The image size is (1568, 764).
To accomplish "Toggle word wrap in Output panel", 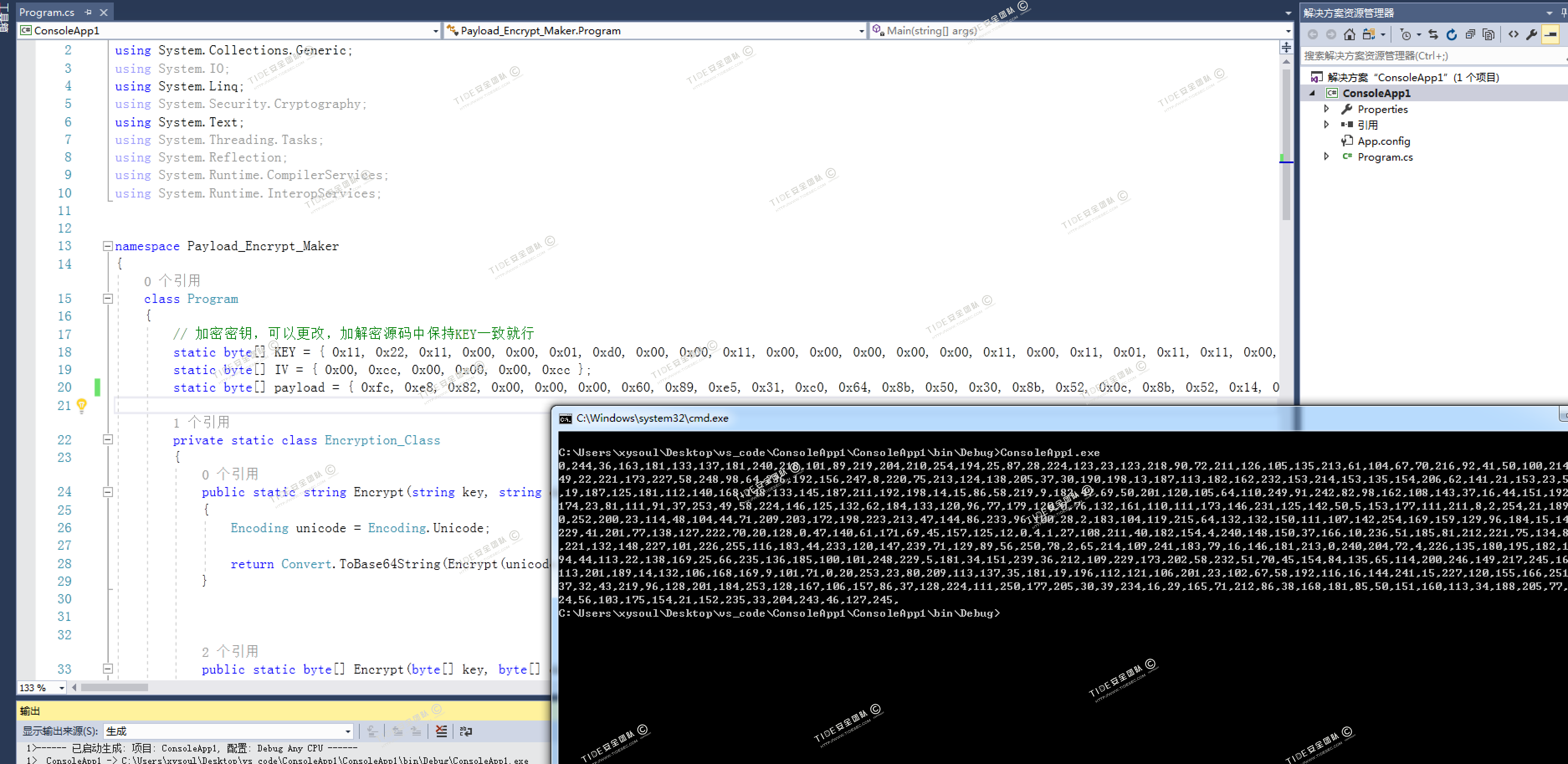I will pyautogui.click(x=466, y=731).
